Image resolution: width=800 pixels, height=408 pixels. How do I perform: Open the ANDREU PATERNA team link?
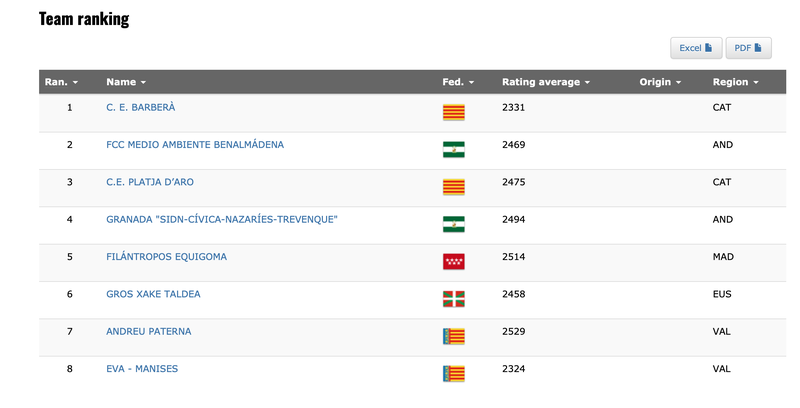pos(148,331)
